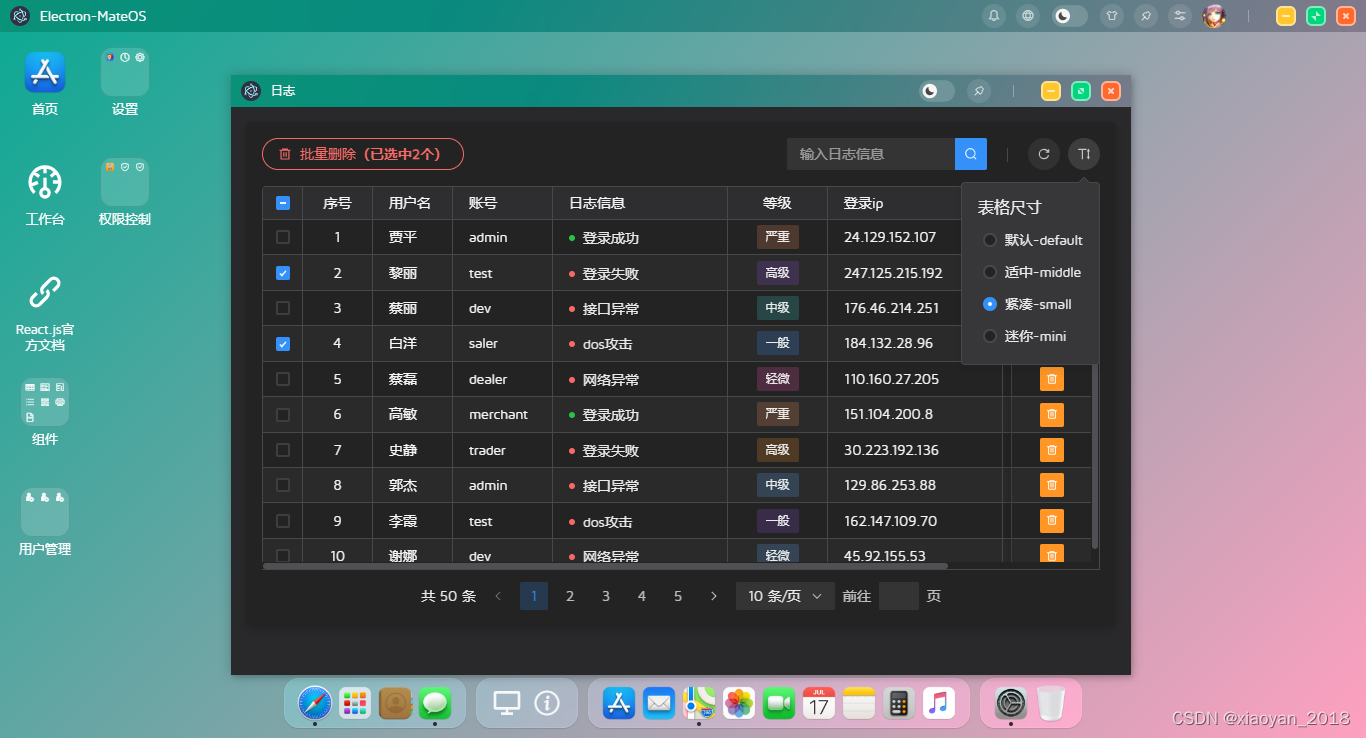Click the horizontal scrollbar under the table

pos(605,566)
